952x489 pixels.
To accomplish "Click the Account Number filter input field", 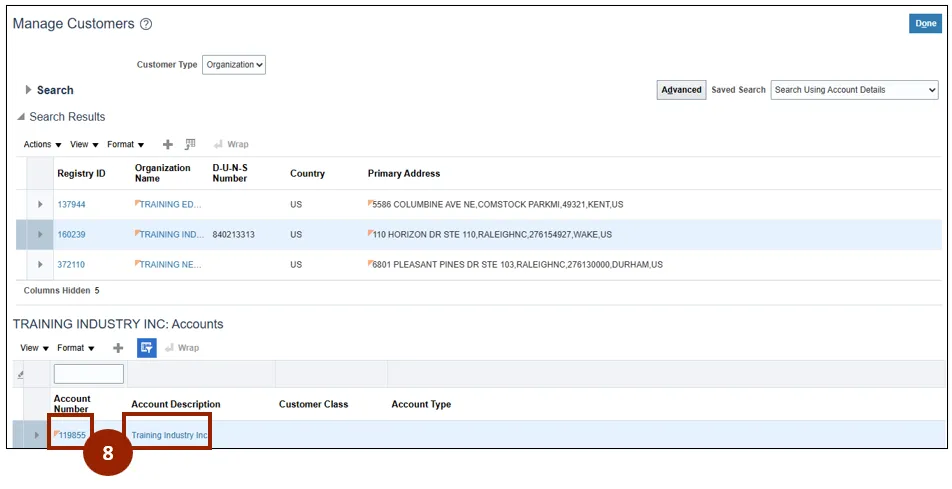I will (x=89, y=374).
